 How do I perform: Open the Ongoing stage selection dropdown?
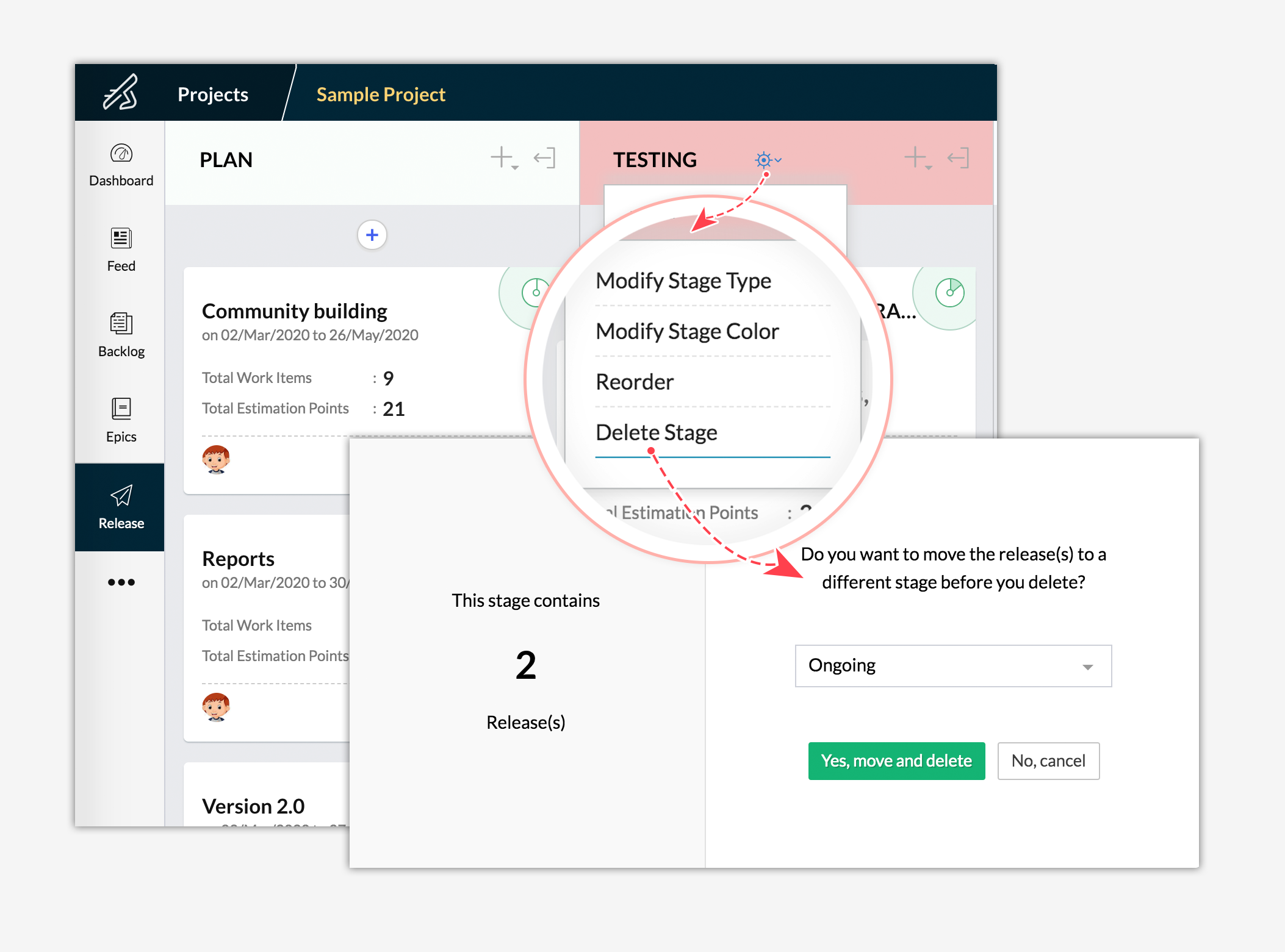[952, 666]
